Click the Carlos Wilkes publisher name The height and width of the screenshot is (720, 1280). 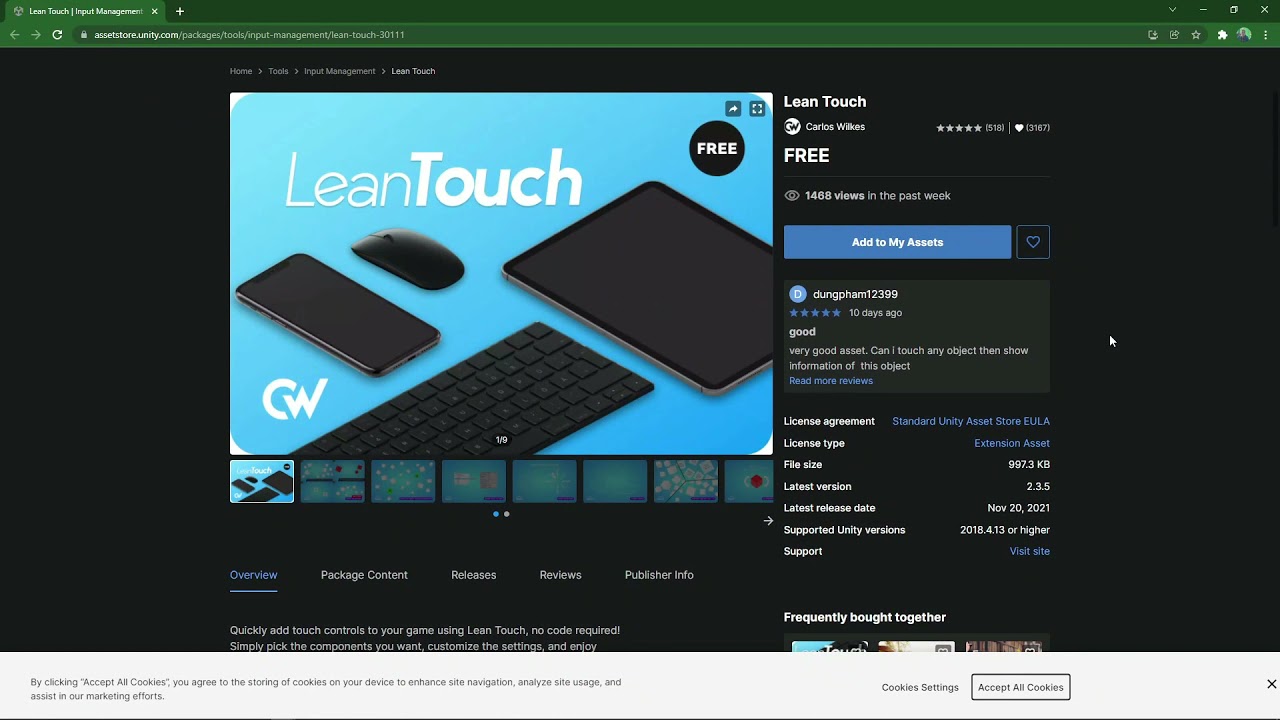coord(835,127)
